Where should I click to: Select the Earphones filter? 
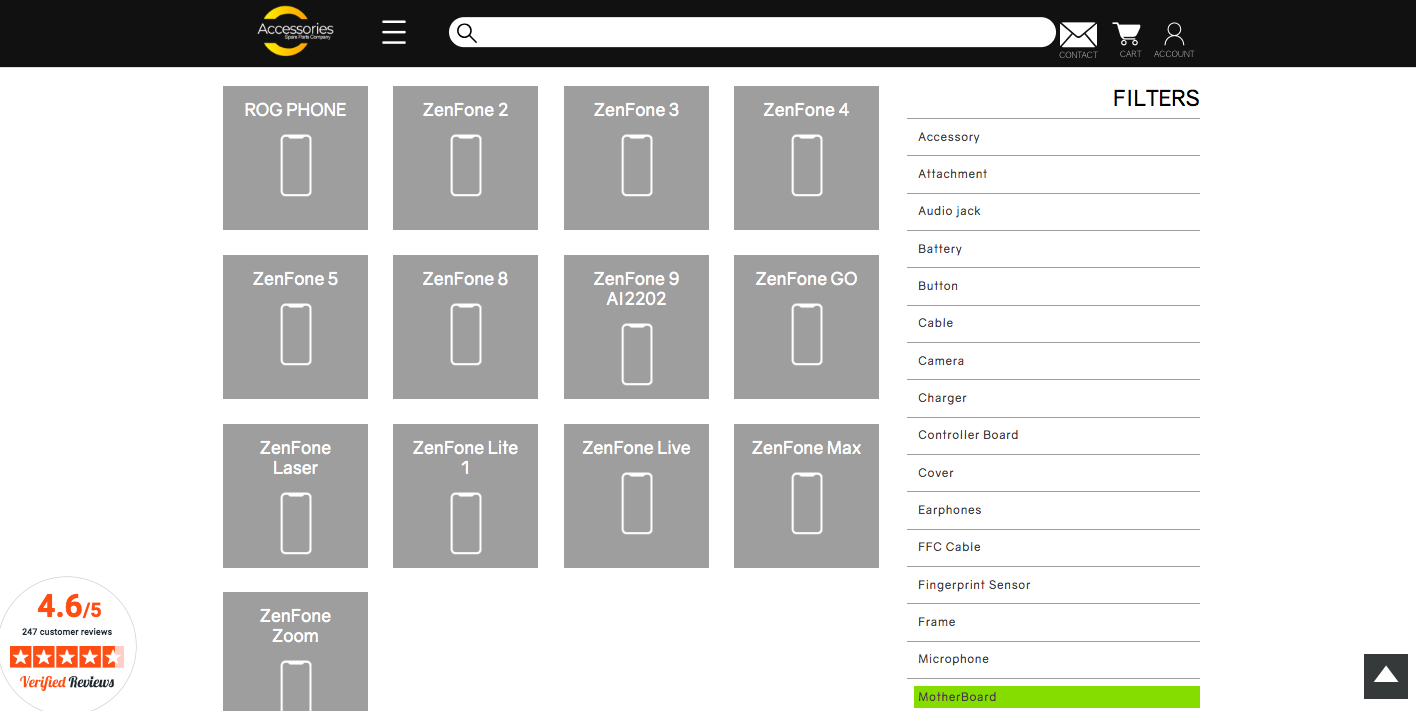coord(1053,510)
